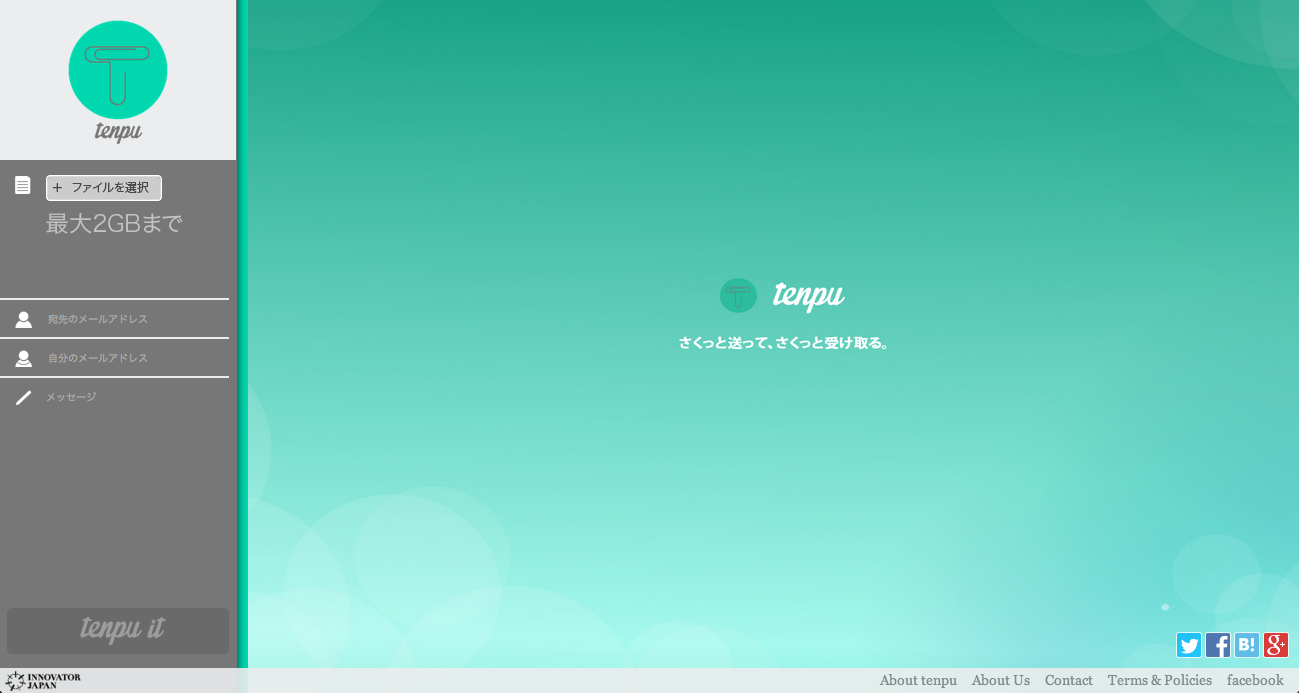Click the Hatena Bookmark share icon
Viewport: 1299px width, 693px height.
(x=1247, y=645)
